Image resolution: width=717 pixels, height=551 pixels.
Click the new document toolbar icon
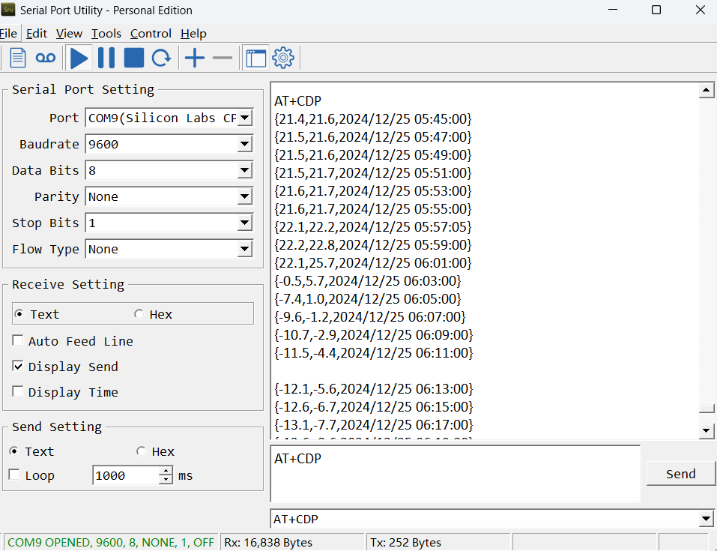point(17,58)
